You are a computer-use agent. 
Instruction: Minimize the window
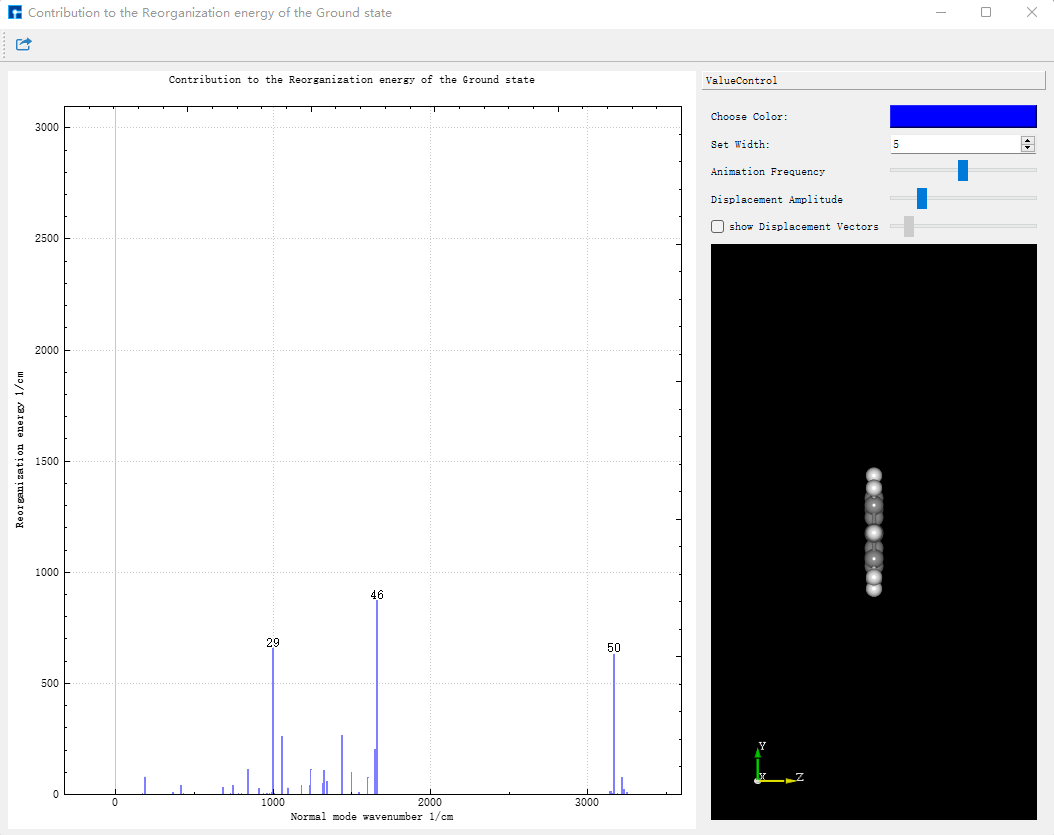click(x=940, y=12)
